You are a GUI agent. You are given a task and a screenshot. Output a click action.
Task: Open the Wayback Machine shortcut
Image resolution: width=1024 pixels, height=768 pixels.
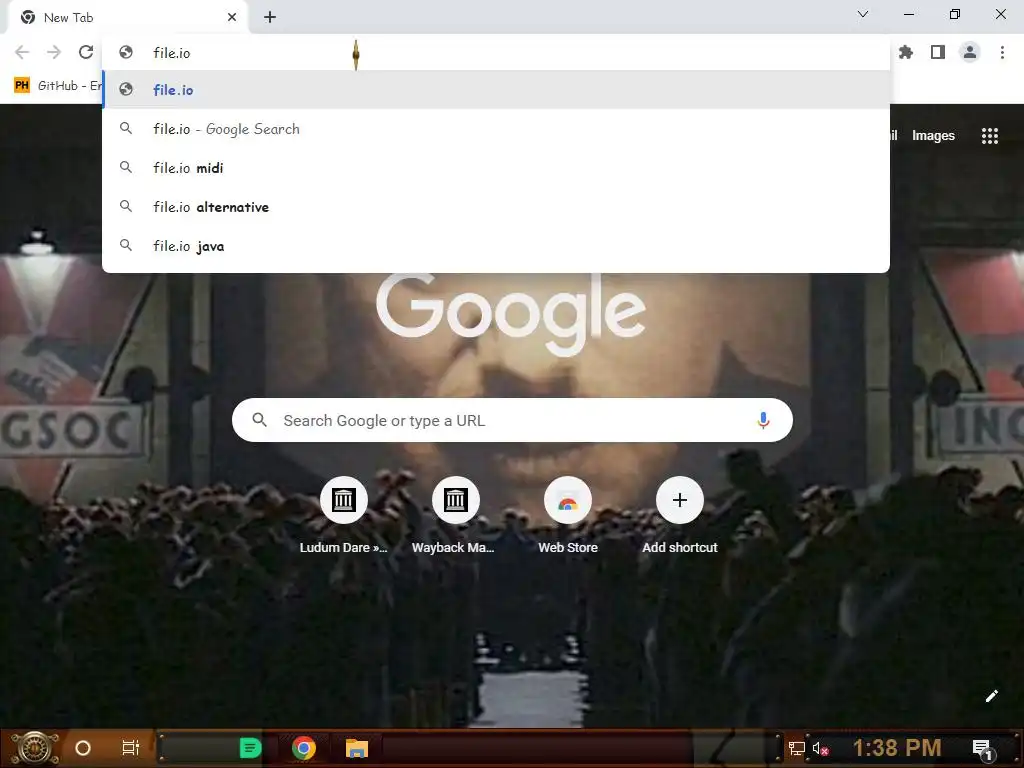click(455, 516)
